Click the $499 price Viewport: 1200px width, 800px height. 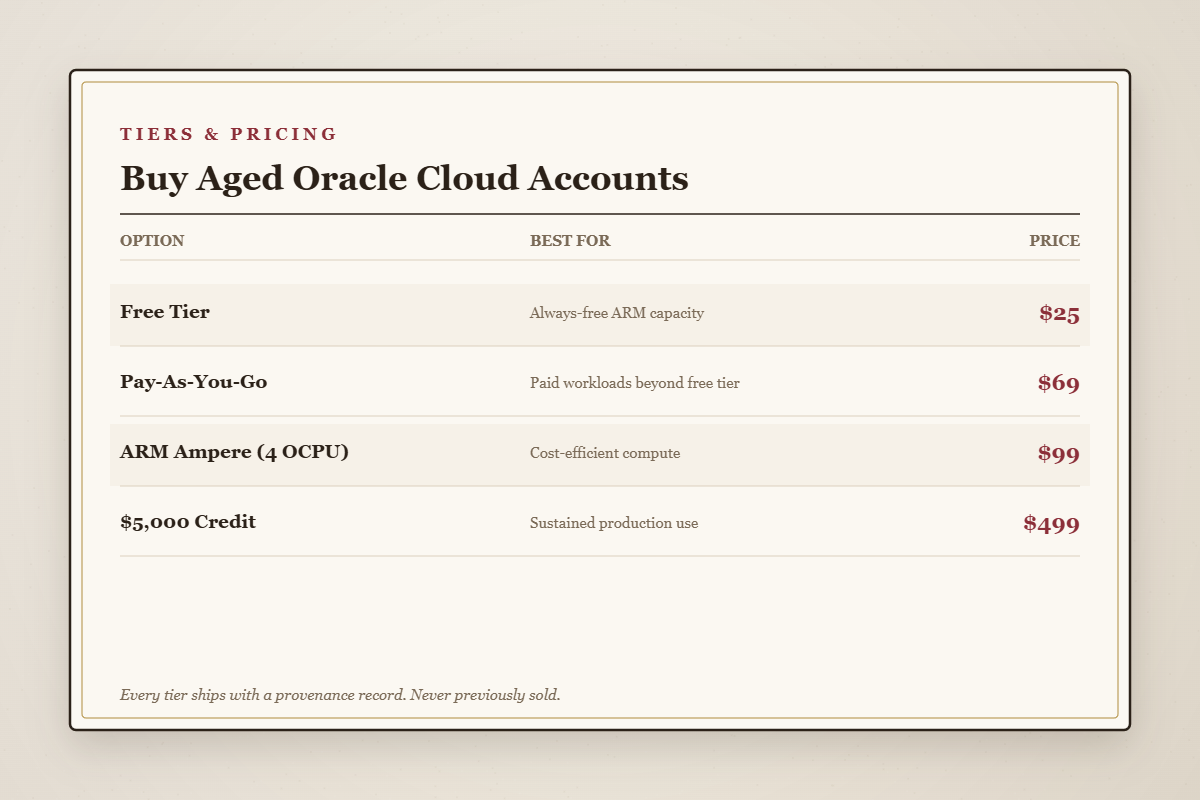[x=1052, y=523]
